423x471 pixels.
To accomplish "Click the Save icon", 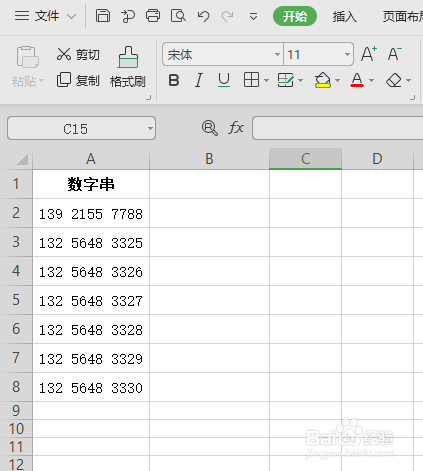I will pyautogui.click(x=103, y=16).
